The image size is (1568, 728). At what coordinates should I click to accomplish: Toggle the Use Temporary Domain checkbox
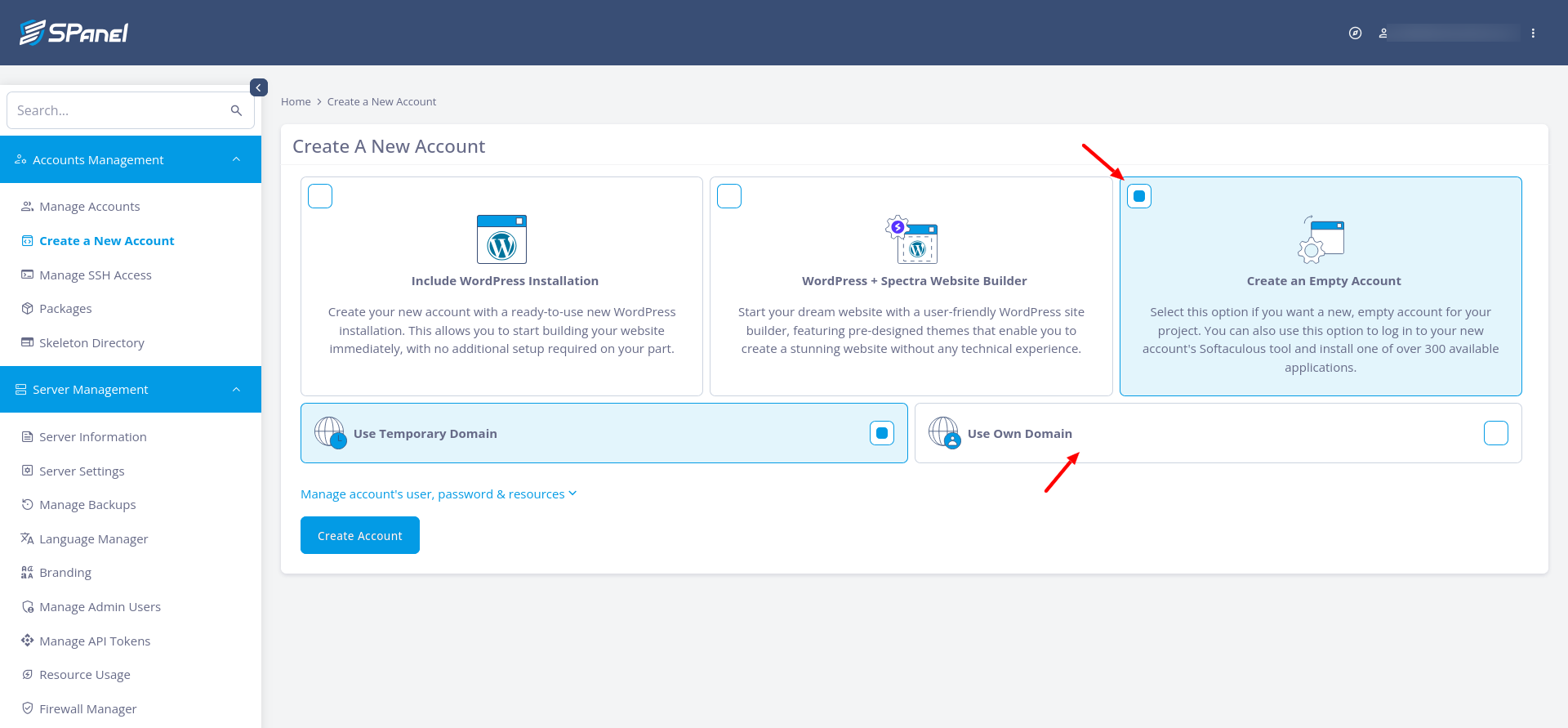(x=882, y=433)
